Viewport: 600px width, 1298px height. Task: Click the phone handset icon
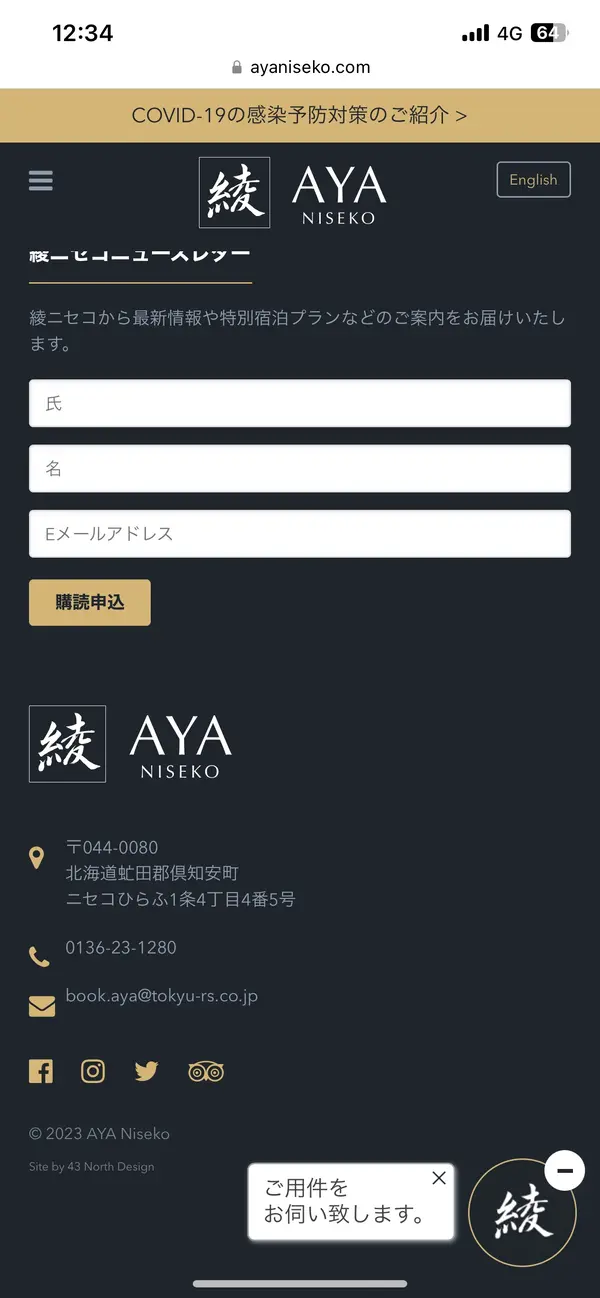40,957
